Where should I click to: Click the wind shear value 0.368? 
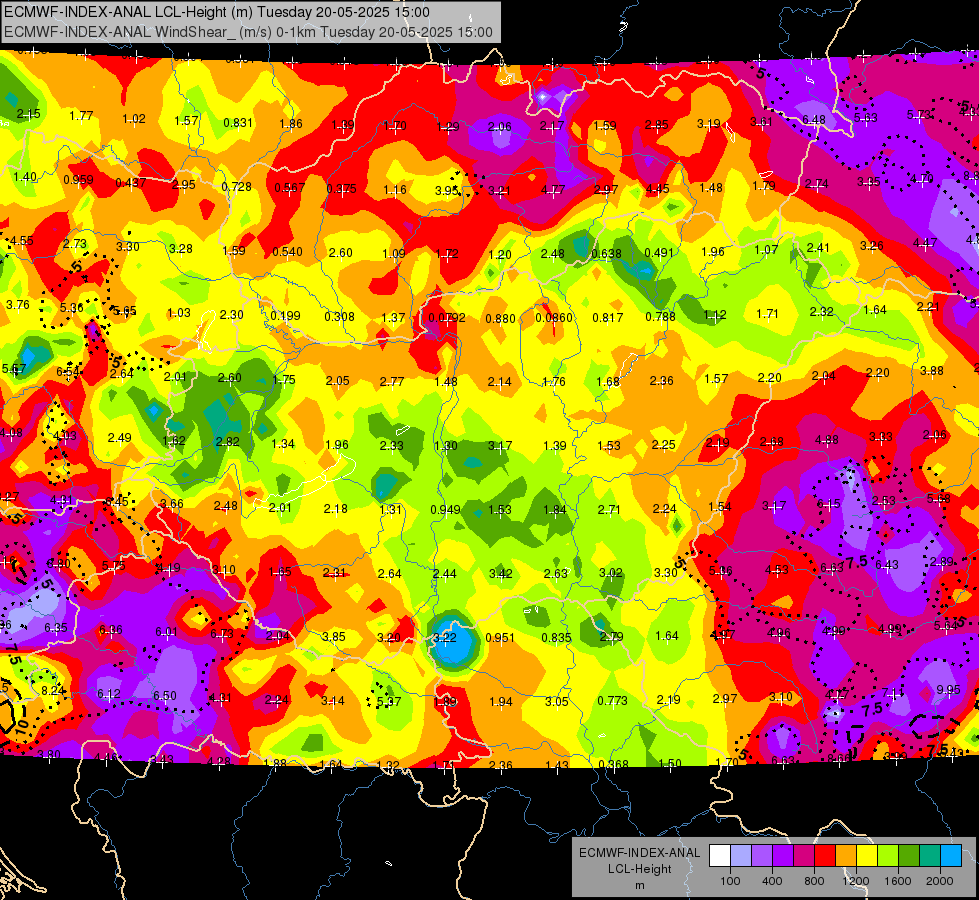click(x=614, y=764)
